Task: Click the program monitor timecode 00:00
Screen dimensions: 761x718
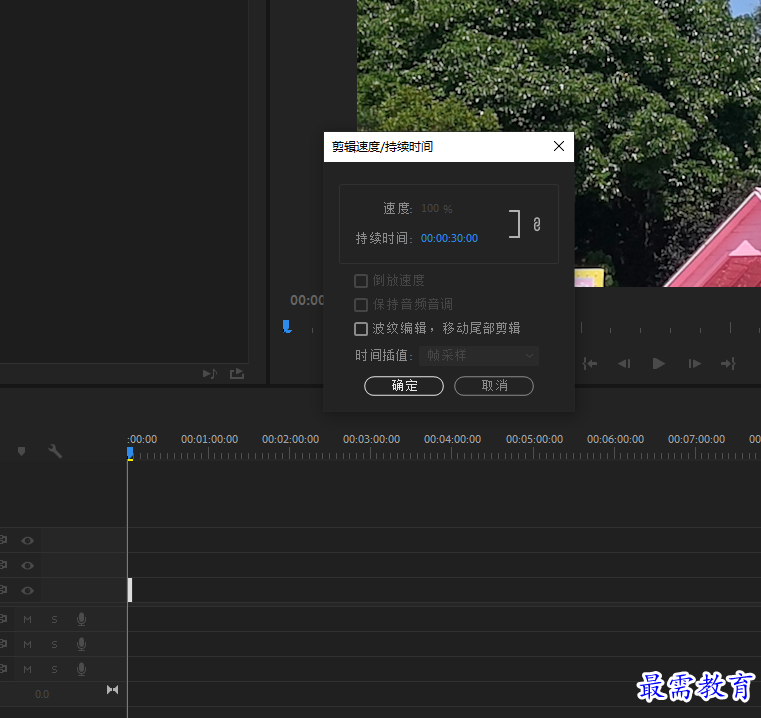Action: pyautogui.click(x=307, y=301)
